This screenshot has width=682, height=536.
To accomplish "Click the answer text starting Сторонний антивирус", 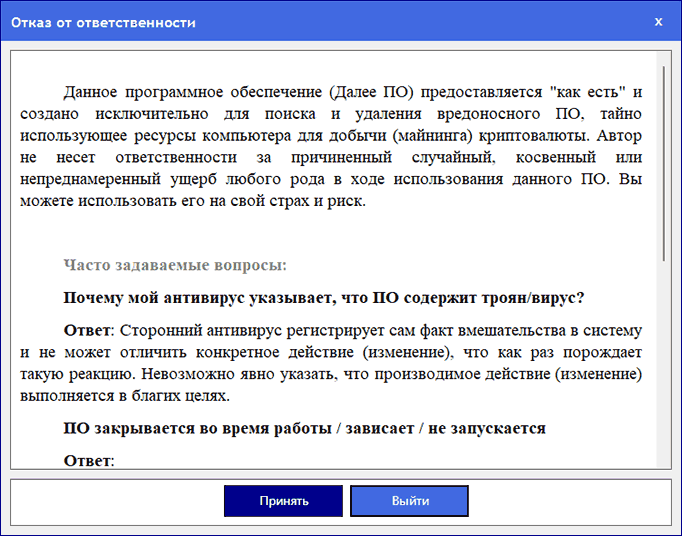I will point(331,363).
